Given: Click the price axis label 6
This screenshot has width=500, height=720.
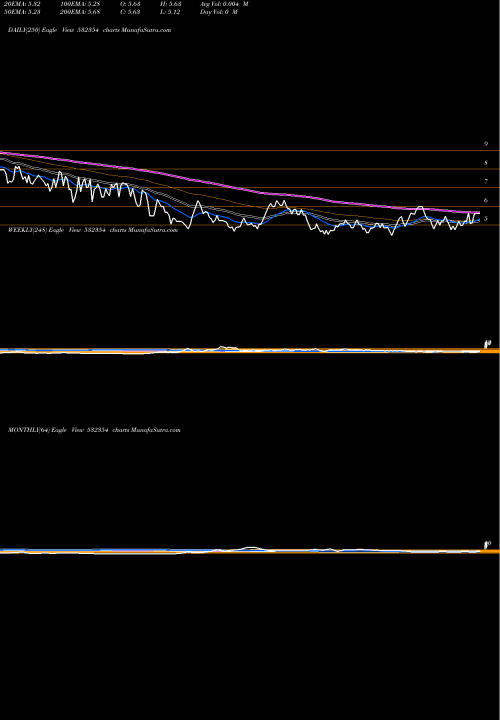Looking at the screenshot, I should [x=486, y=200].
